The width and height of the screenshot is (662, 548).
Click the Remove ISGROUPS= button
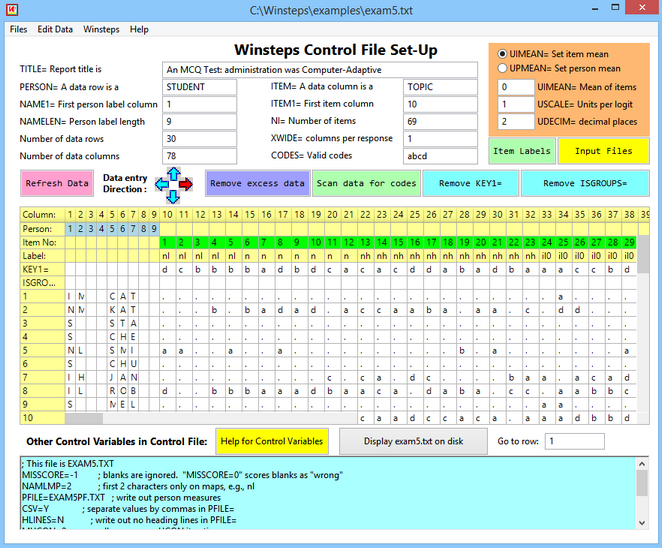pos(585,183)
